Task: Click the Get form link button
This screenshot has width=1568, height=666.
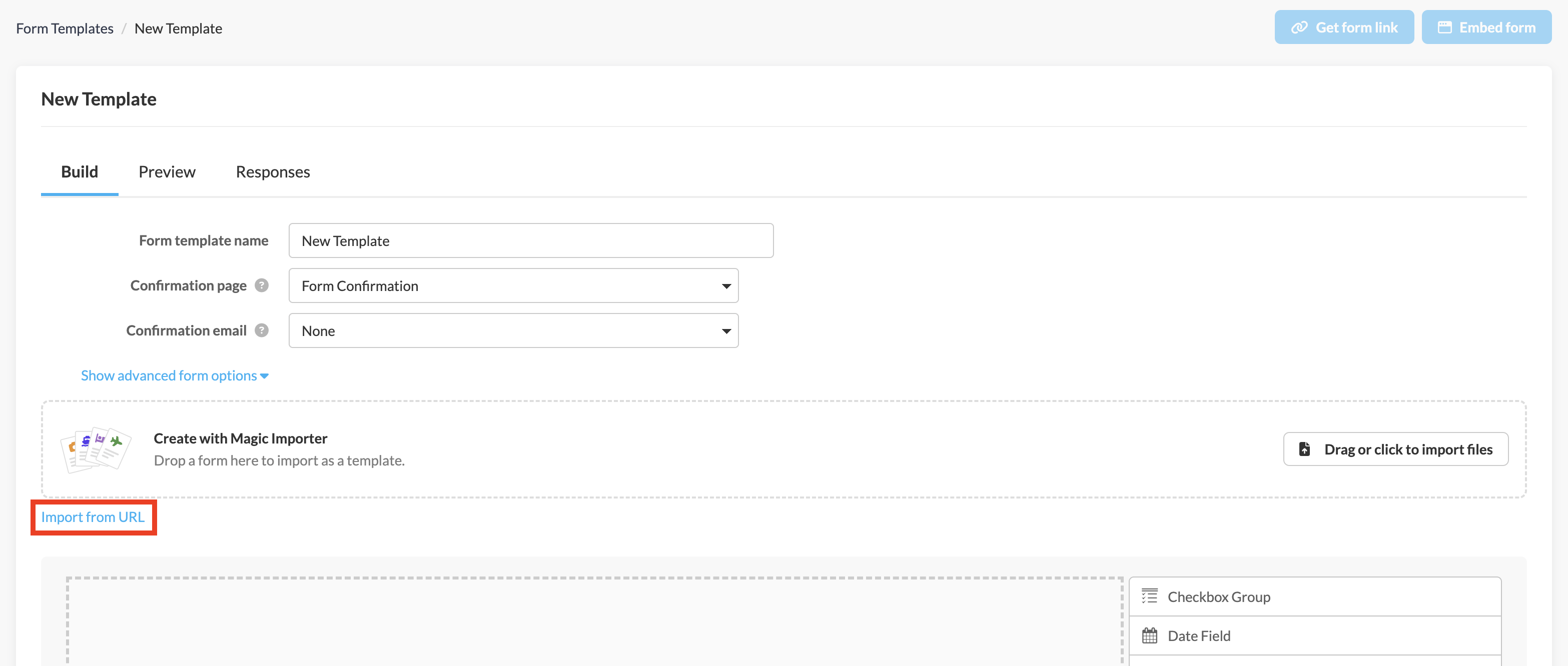Action: click(x=1344, y=27)
